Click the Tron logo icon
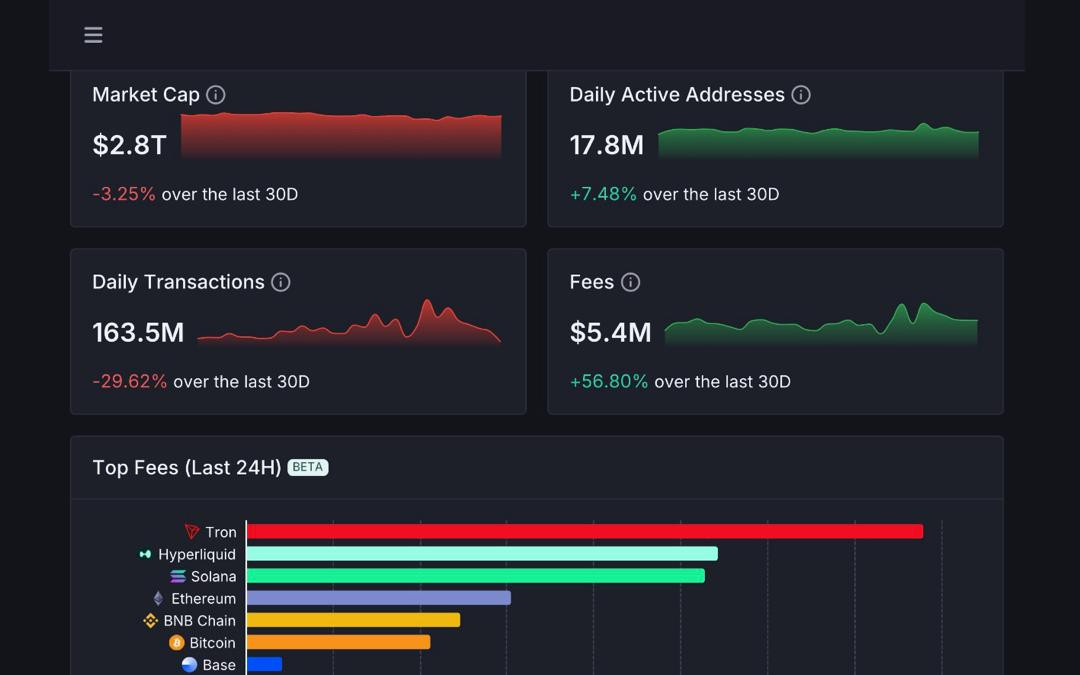This screenshot has height=675, width=1080. [192, 532]
